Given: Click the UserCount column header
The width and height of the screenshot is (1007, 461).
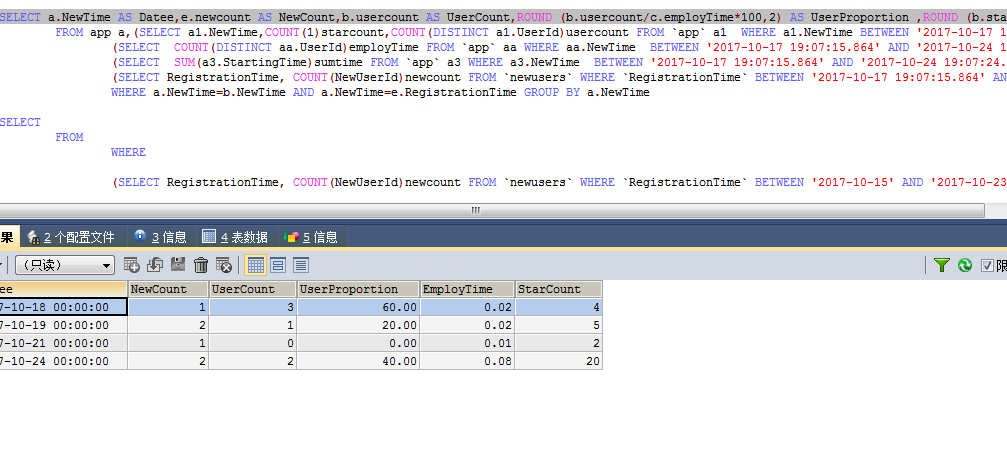Looking at the screenshot, I should [252, 289].
